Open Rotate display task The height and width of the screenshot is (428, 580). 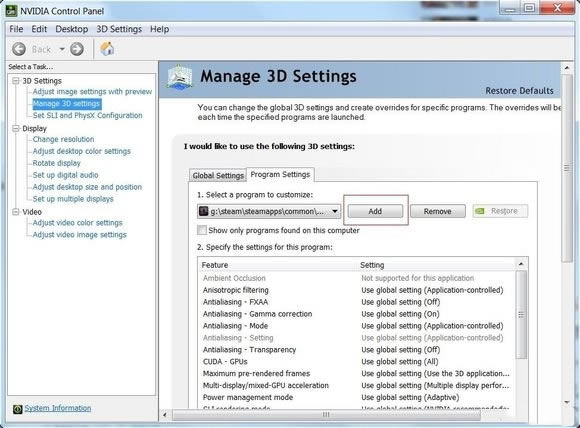[x=56, y=163]
